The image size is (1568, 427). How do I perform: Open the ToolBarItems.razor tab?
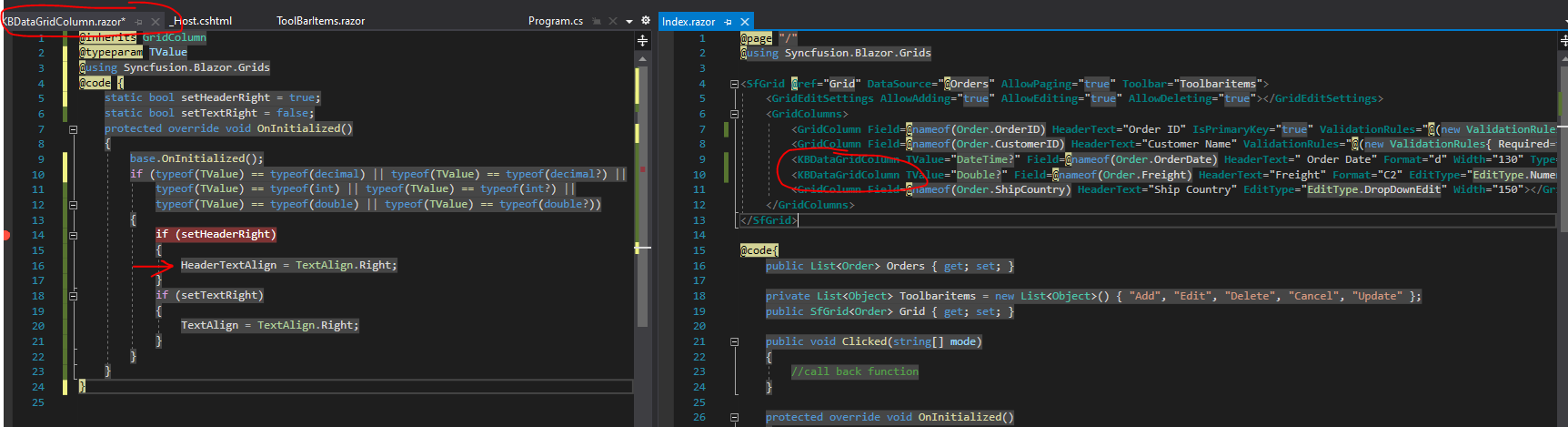pyautogui.click(x=320, y=21)
